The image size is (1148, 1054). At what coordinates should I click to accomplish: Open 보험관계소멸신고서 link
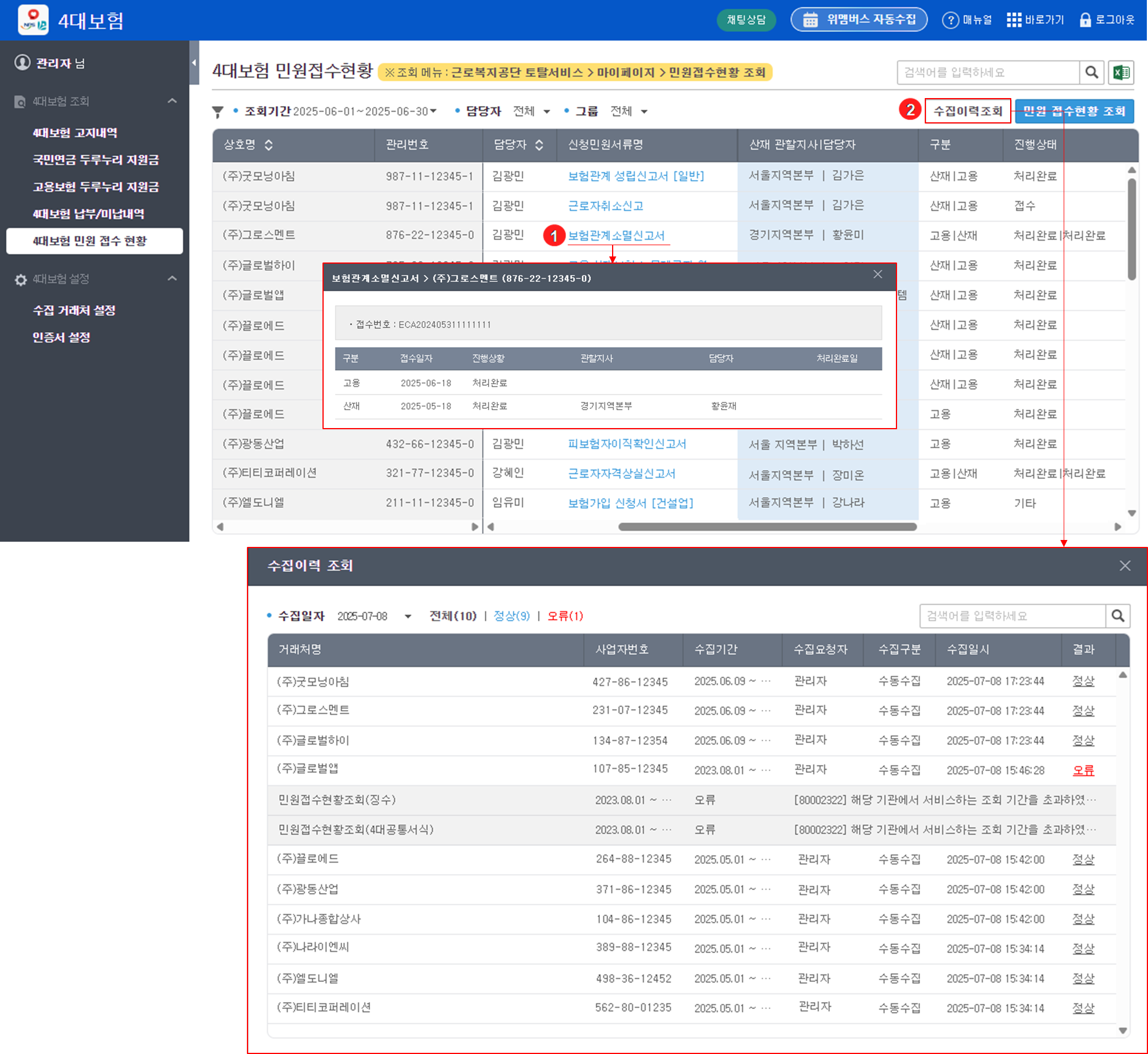(616, 235)
